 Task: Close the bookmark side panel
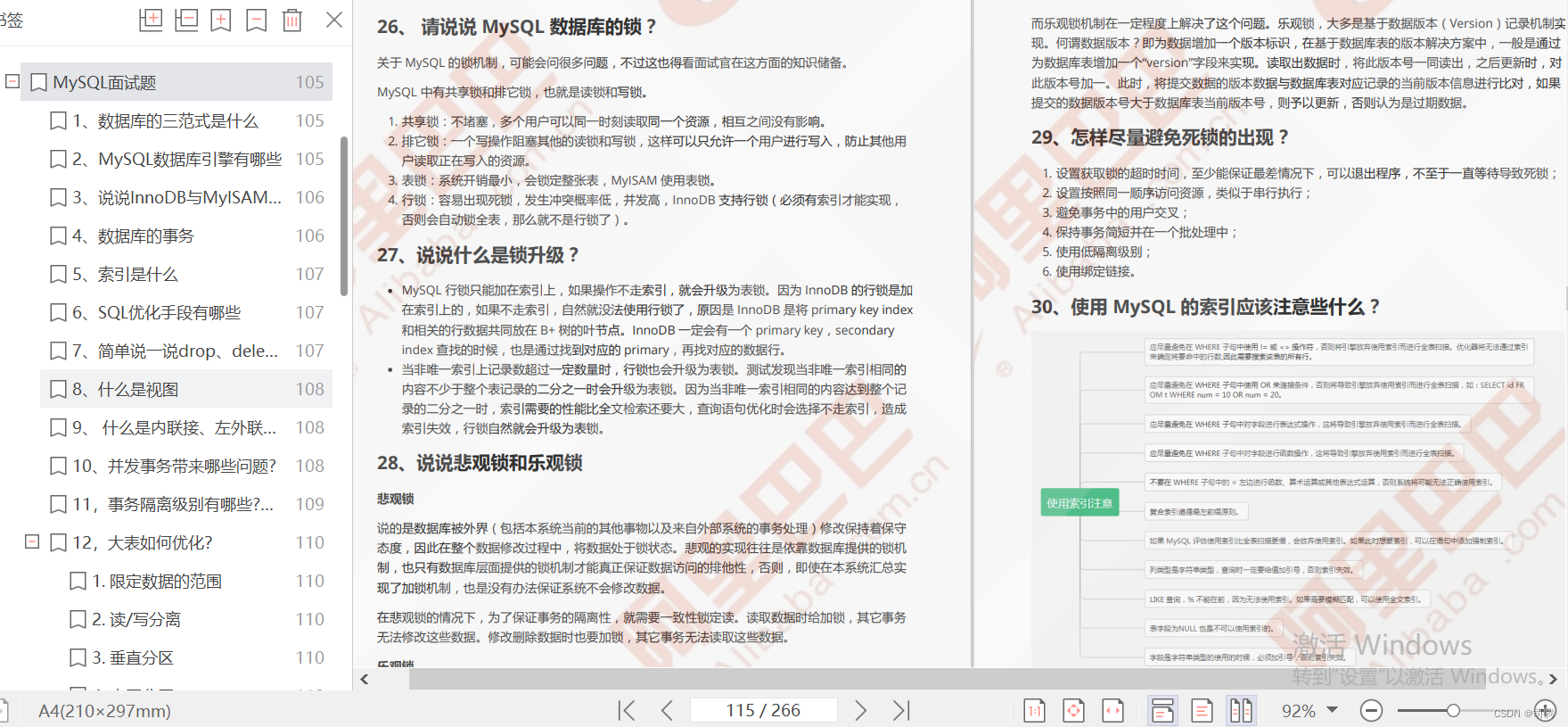[334, 19]
